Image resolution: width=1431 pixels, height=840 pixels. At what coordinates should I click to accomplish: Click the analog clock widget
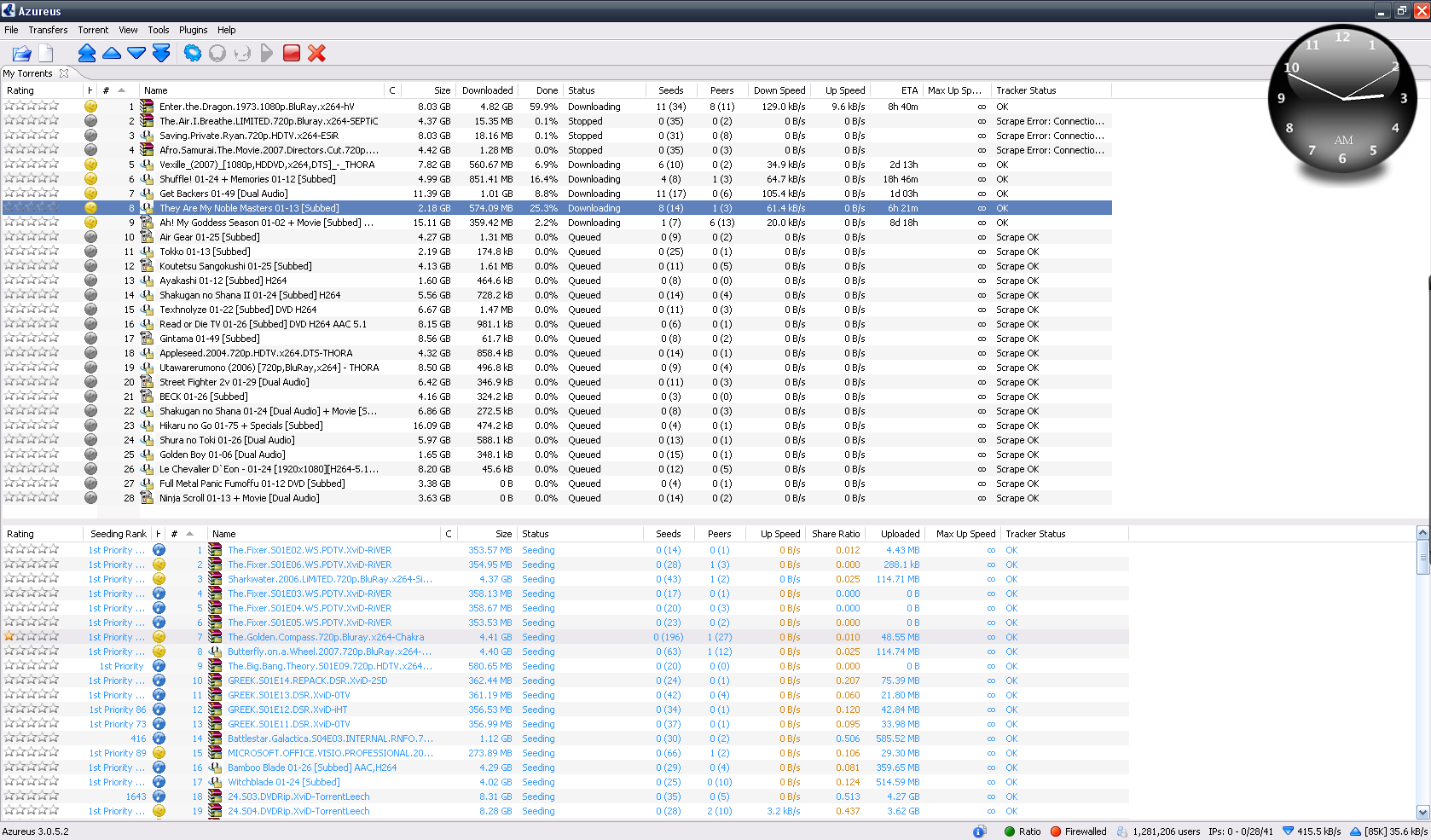pos(1341,99)
